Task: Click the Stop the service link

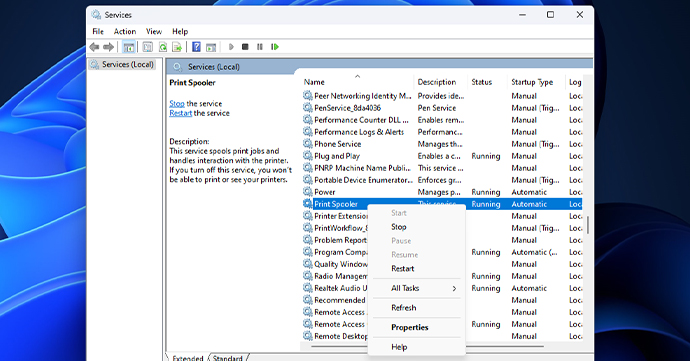Action: pyautogui.click(x=177, y=103)
